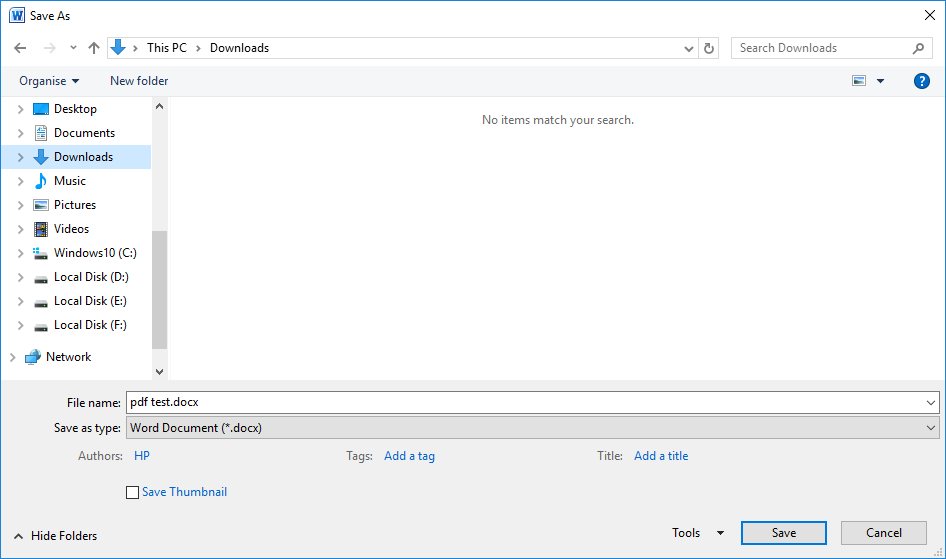Open the Save as type dropdown
The height and width of the screenshot is (559, 946).
[x=533, y=428]
